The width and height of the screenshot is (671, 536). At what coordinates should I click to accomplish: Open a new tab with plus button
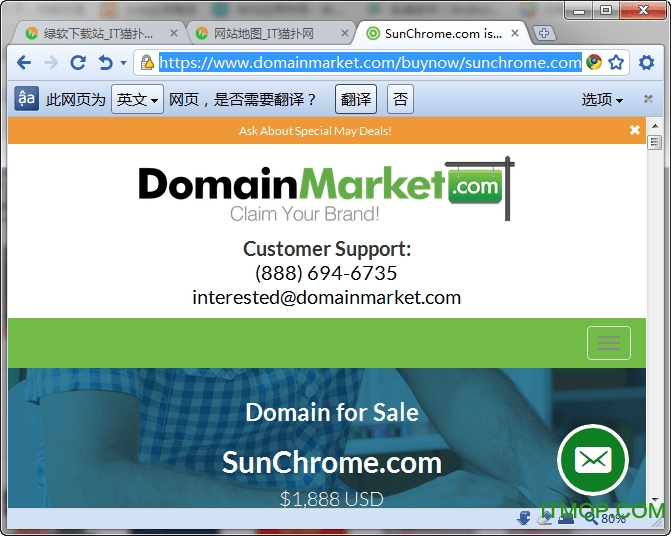coord(544,33)
